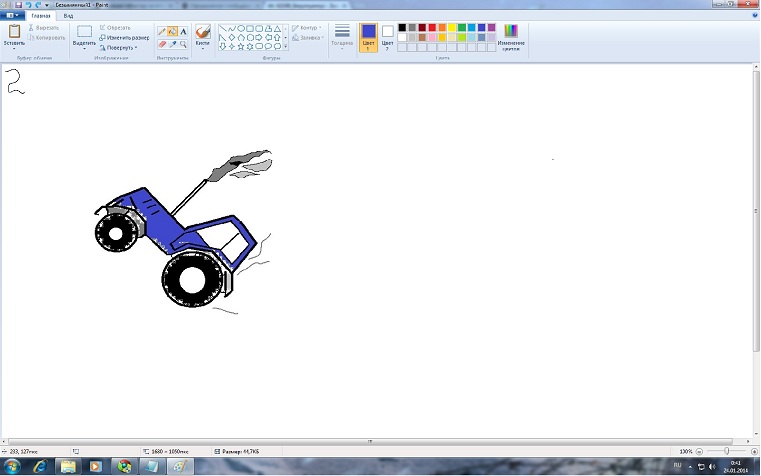
Task: Open the Outline (Контур) dropdown
Action: click(307, 28)
